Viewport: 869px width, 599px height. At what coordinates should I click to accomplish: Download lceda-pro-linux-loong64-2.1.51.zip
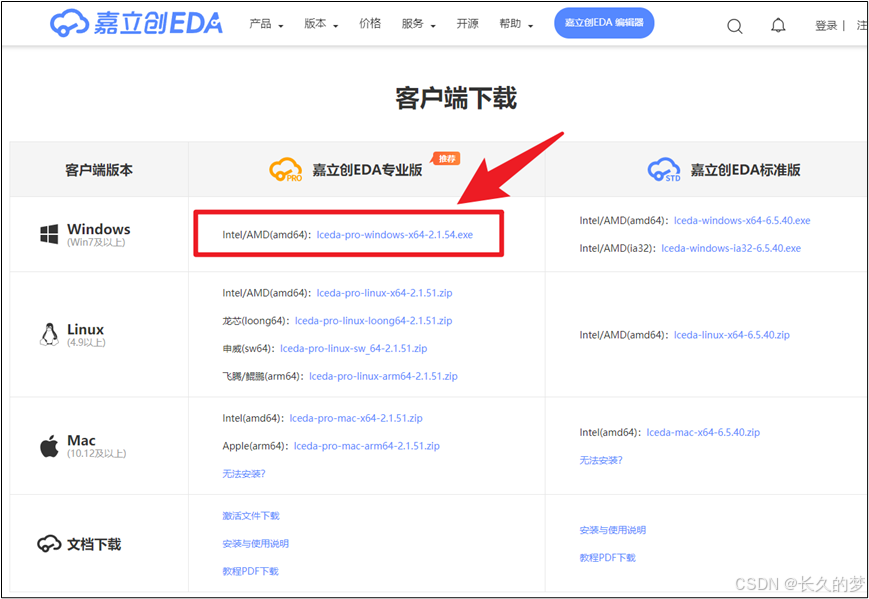click(374, 320)
